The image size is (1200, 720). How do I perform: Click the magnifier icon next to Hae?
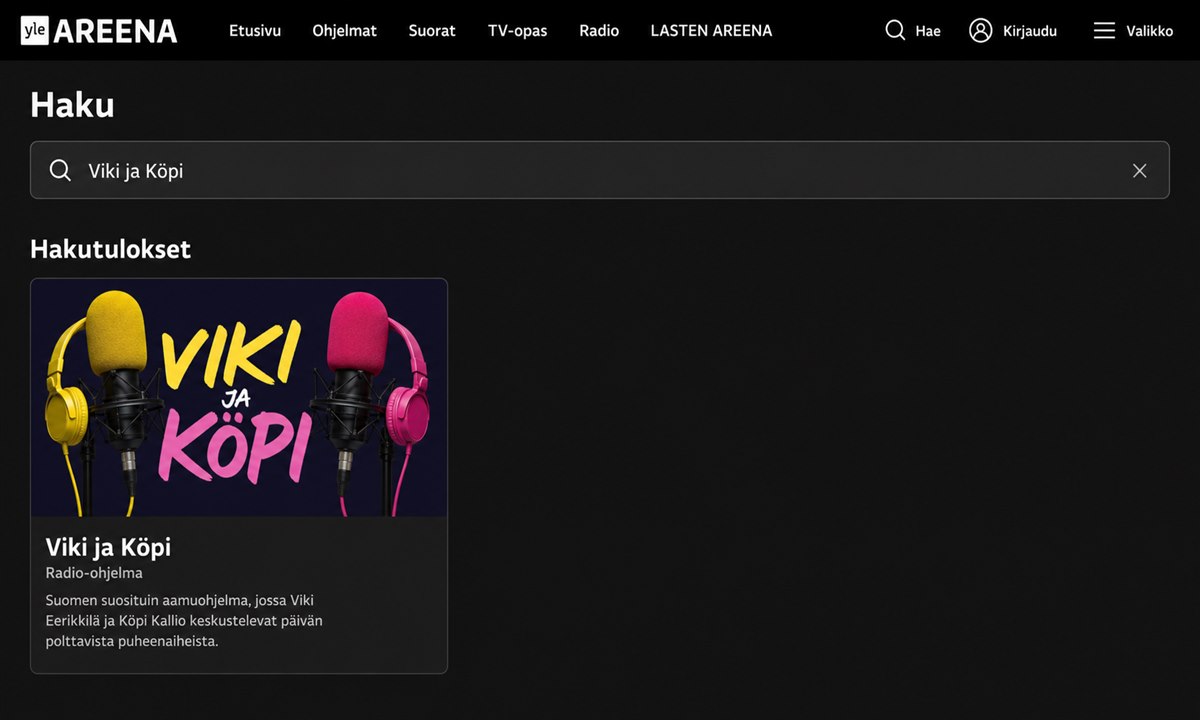pos(895,30)
